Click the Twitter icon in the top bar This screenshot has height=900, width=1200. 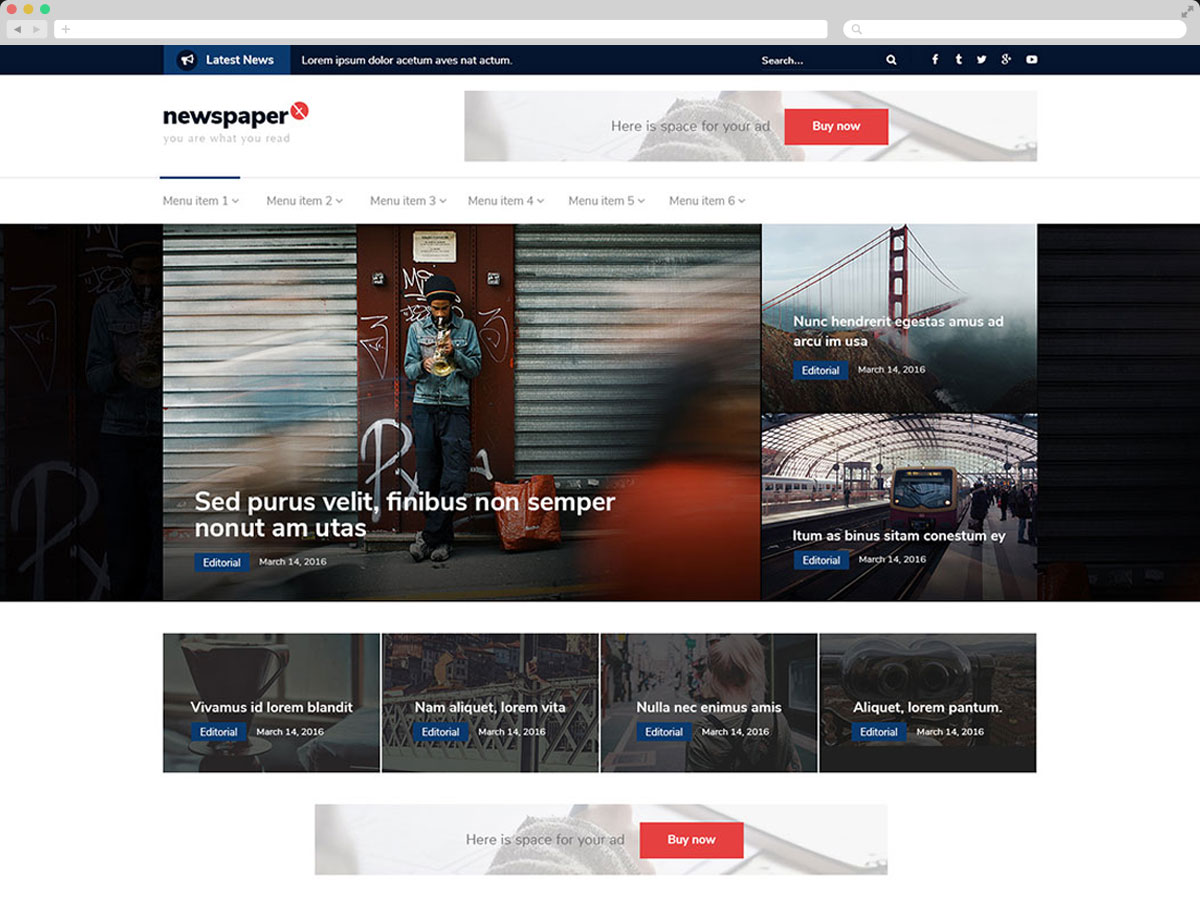click(982, 59)
